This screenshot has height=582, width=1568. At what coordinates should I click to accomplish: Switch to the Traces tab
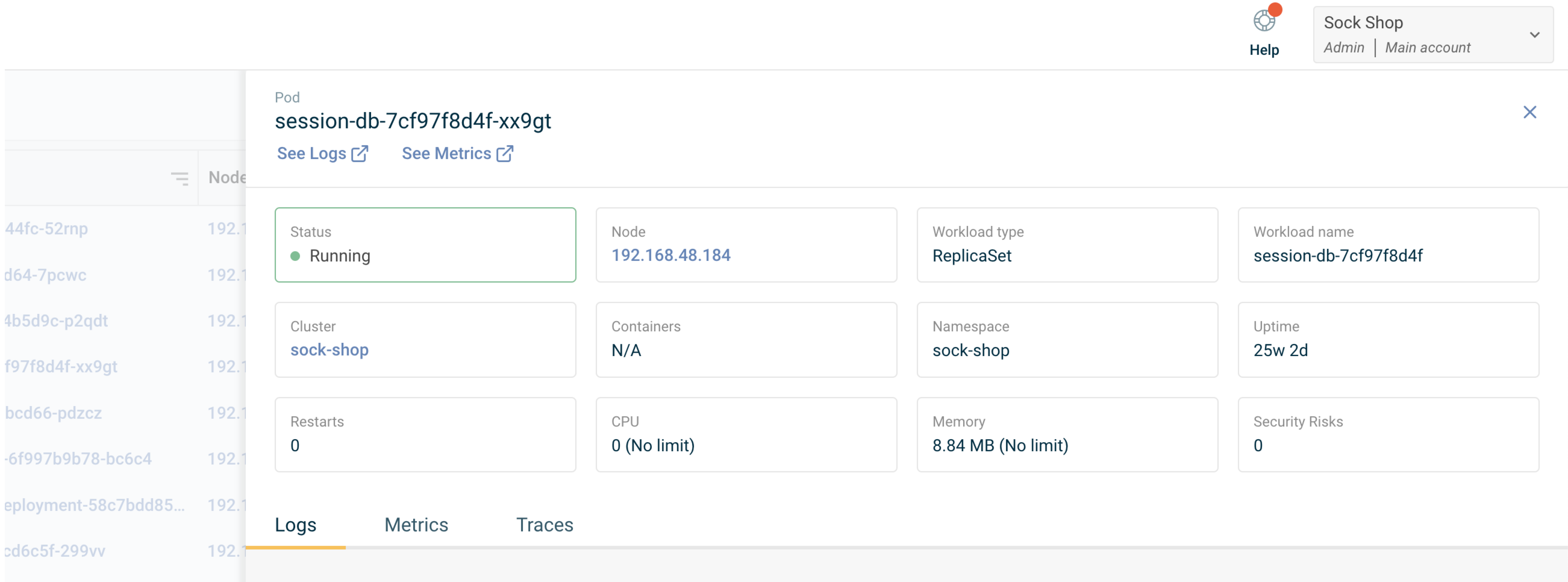pyautogui.click(x=544, y=525)
